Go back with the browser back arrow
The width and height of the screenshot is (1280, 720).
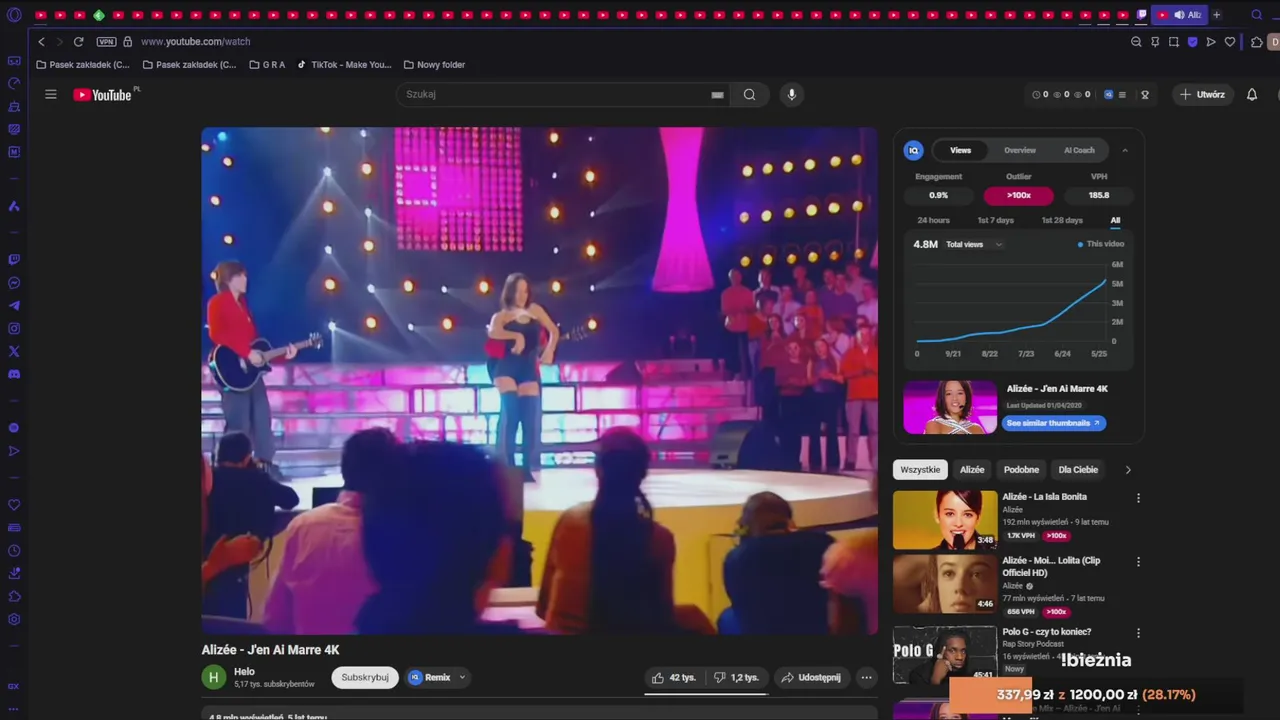41,42
